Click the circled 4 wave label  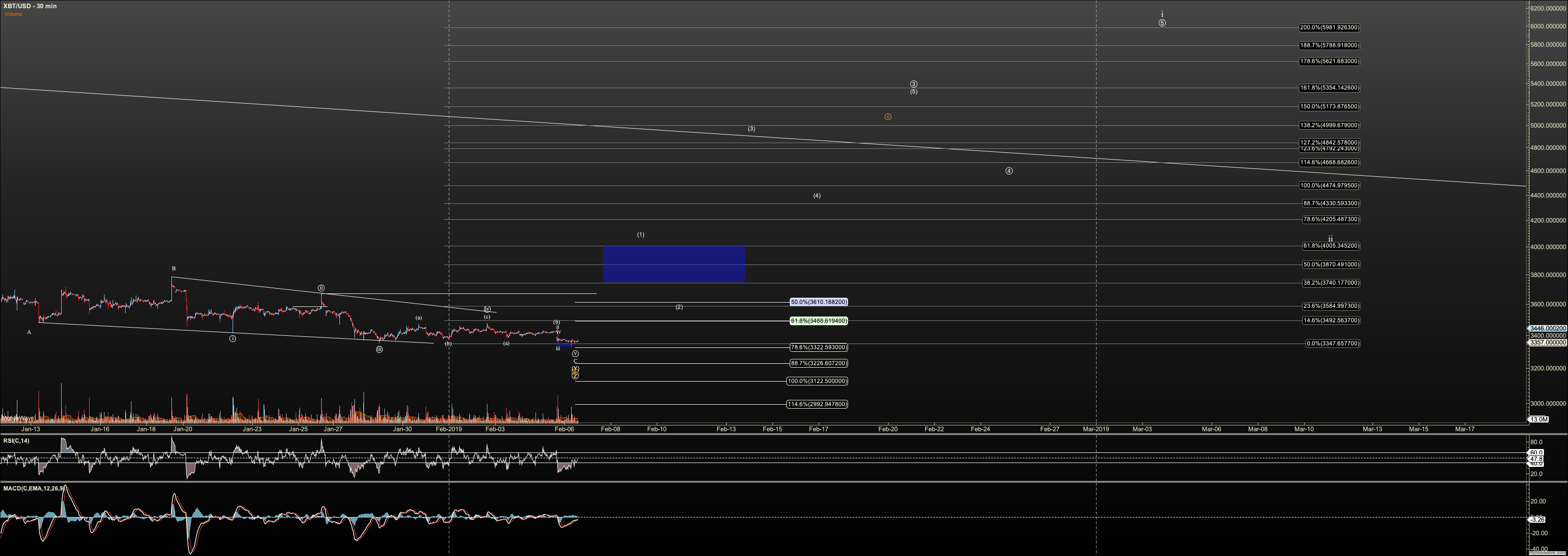(x=1009, y=171)
